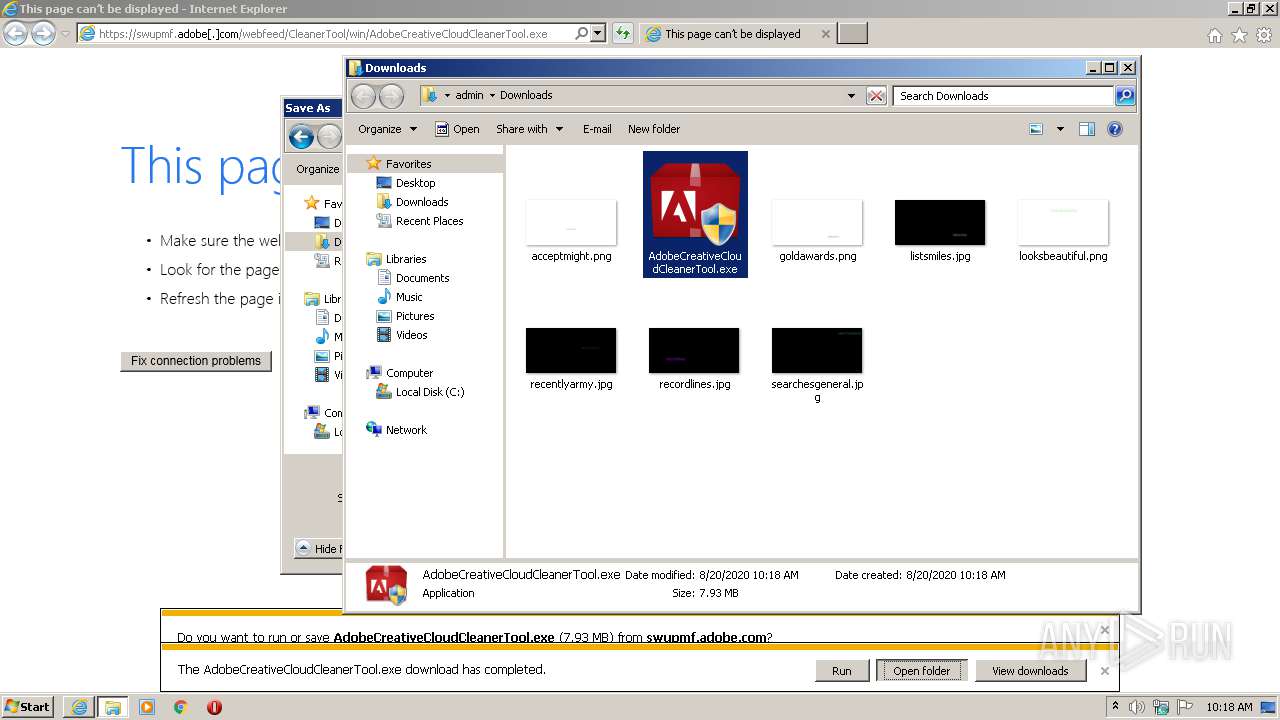Click the back button in Save As dialog
The width and height of the screenshot is (1280, 720).
301,137
